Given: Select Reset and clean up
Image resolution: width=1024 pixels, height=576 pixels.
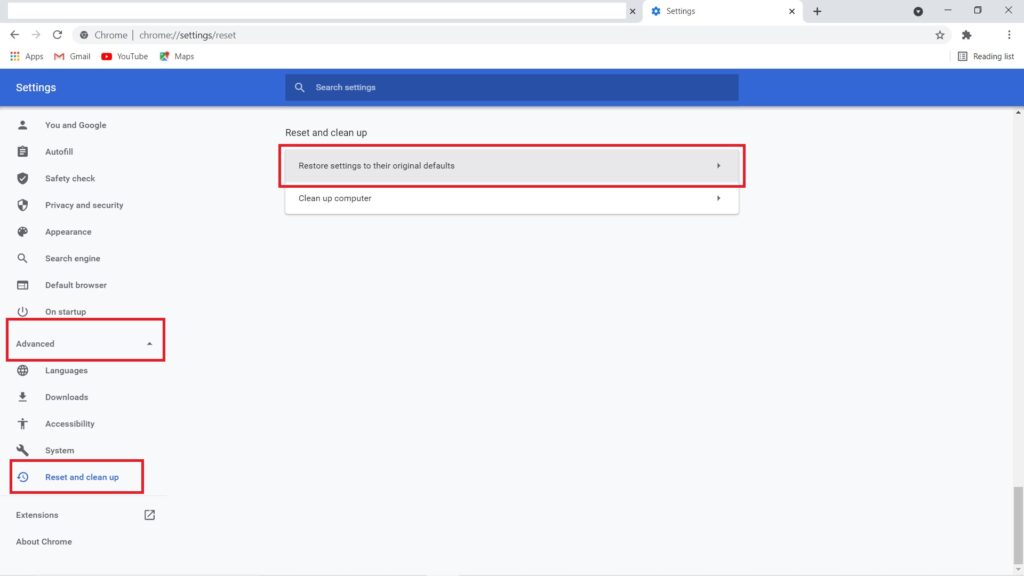Looking at the screenshot, I should (82, 477).
